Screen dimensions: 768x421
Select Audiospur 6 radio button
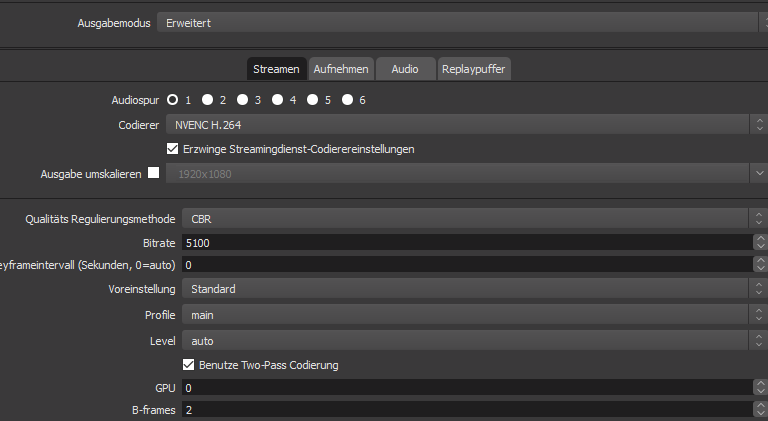[348, 100]
